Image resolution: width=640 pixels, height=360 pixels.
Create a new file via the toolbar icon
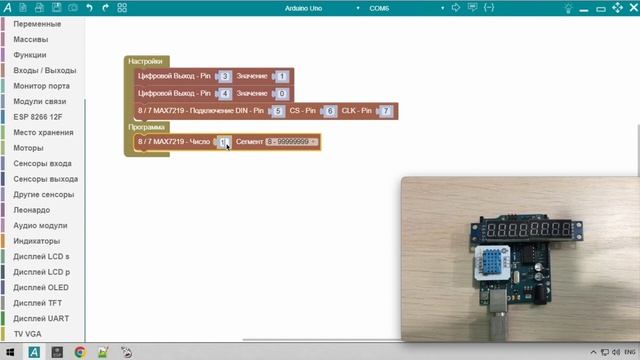pyautogui.click(x=23, y=8)
